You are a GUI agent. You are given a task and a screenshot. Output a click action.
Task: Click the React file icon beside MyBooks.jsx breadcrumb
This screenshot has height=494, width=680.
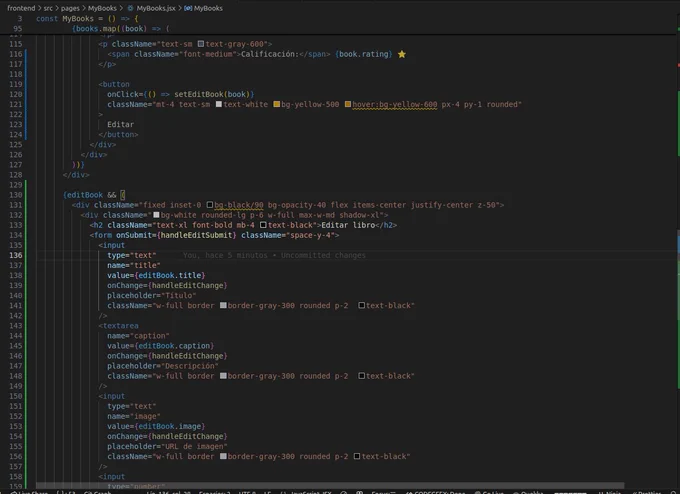tap(130, 8)
